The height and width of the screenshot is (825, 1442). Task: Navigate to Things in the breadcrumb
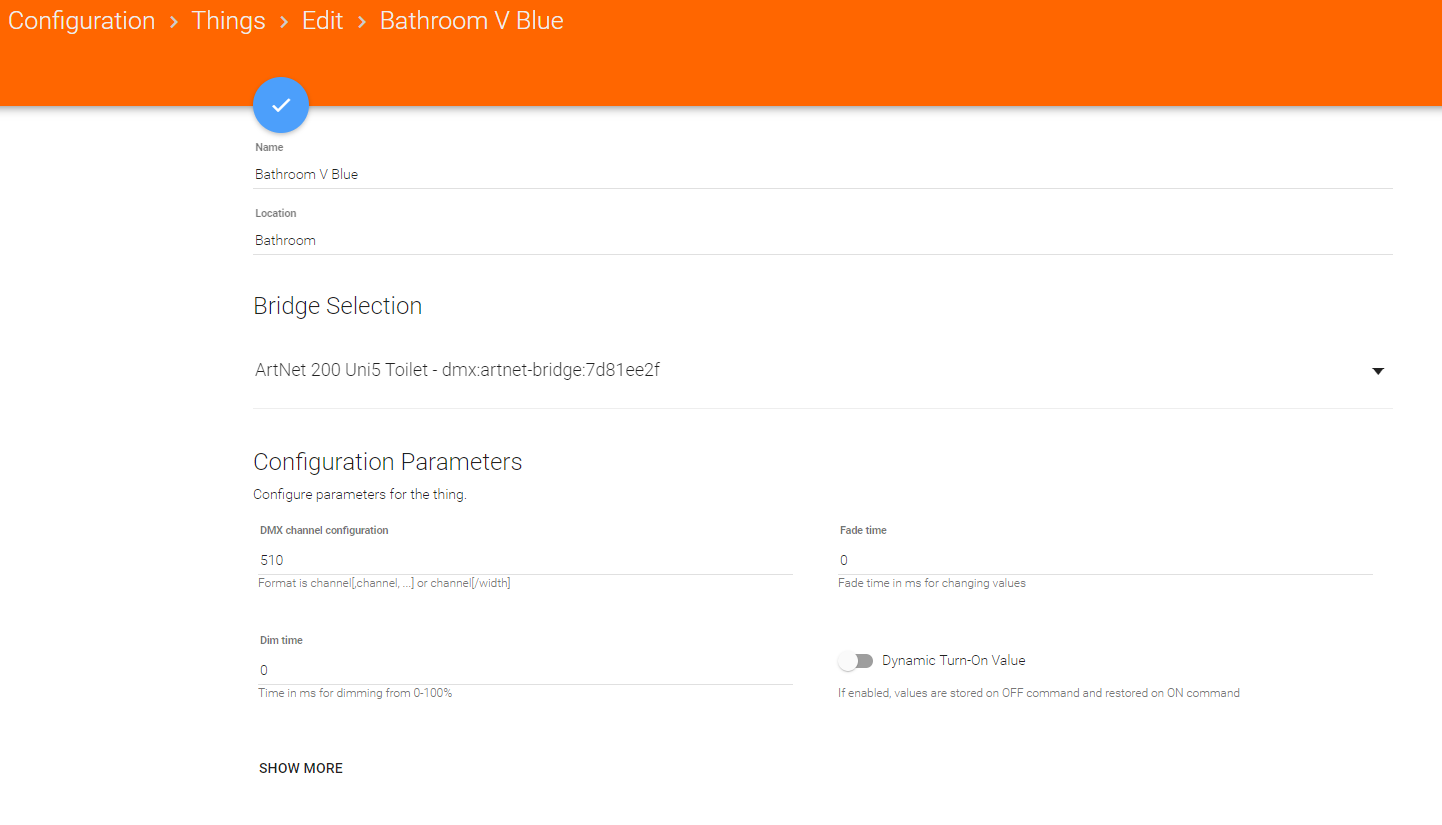(228, 21)
